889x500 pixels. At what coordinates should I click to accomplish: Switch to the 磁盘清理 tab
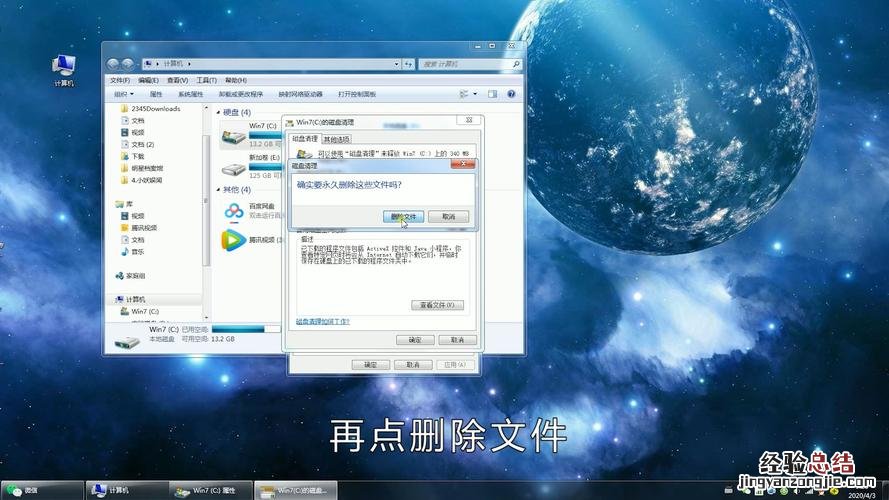coord(305,139)
